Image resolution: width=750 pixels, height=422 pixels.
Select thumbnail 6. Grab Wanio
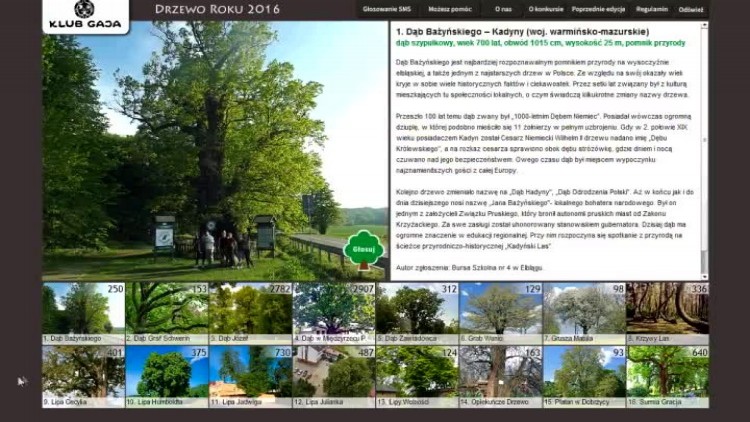coord(500,313)
